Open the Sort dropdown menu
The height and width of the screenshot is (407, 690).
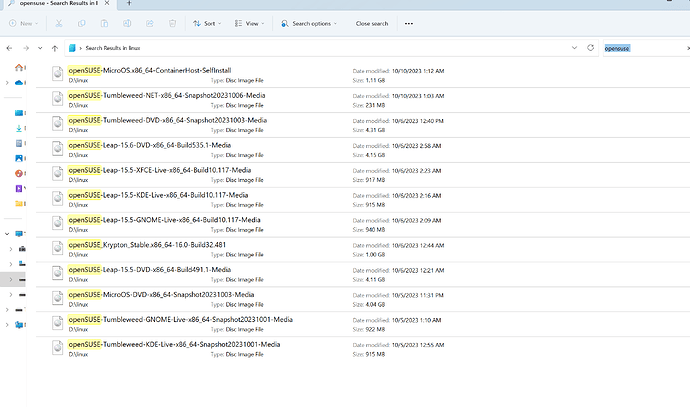point(206,23)
